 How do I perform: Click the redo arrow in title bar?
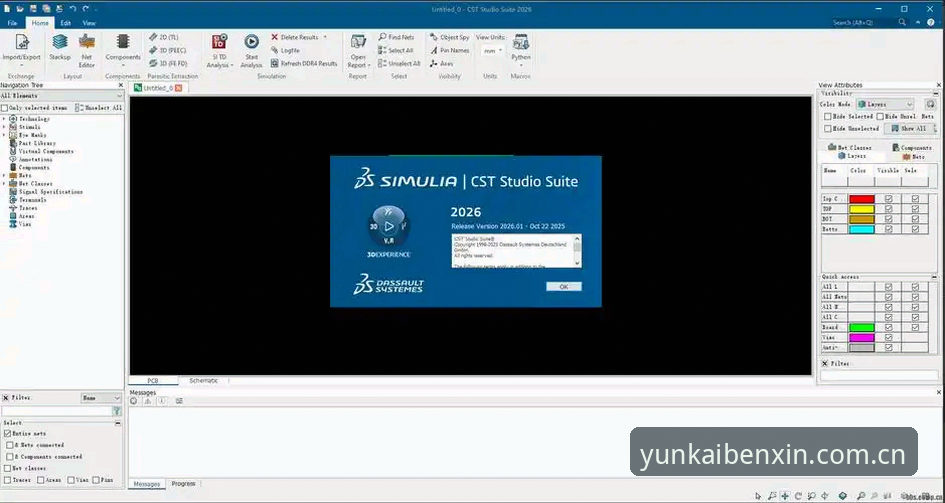tap(86, 8)
